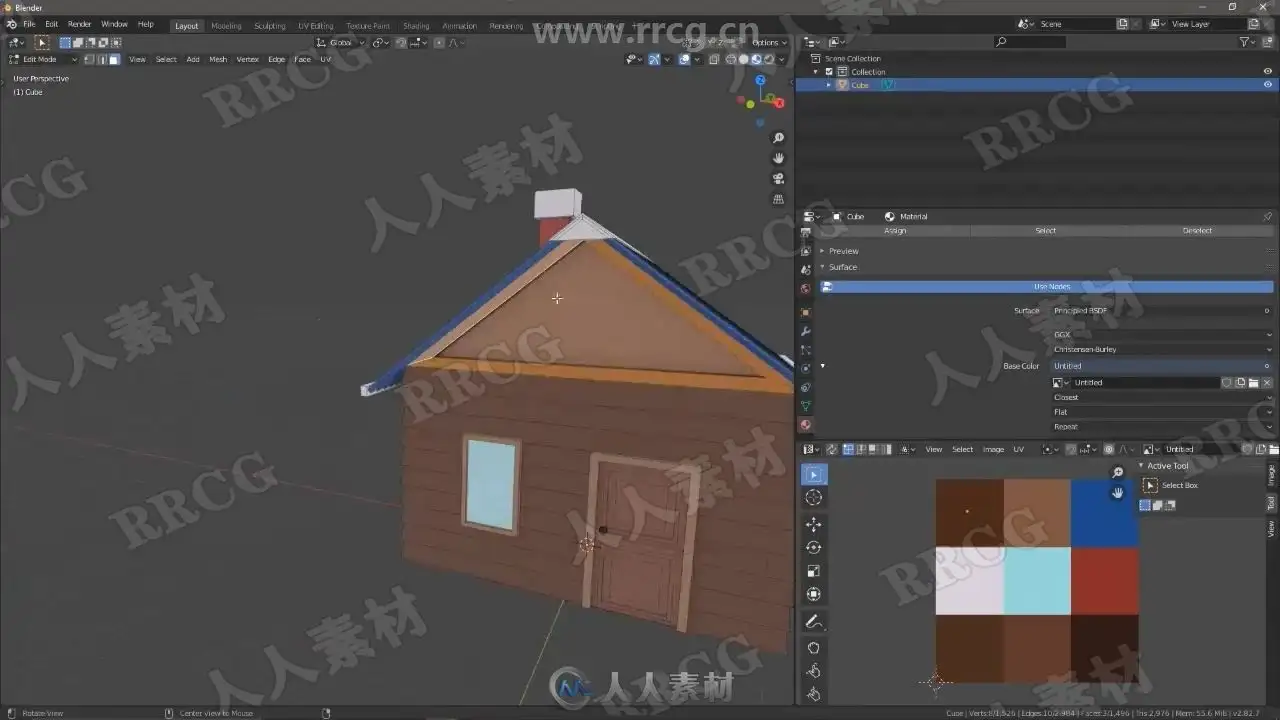Image resolution: width=1280 pixels, height=720 pixels.
Task: Select the UV editor Cursor tool
Action: [814, 498]
